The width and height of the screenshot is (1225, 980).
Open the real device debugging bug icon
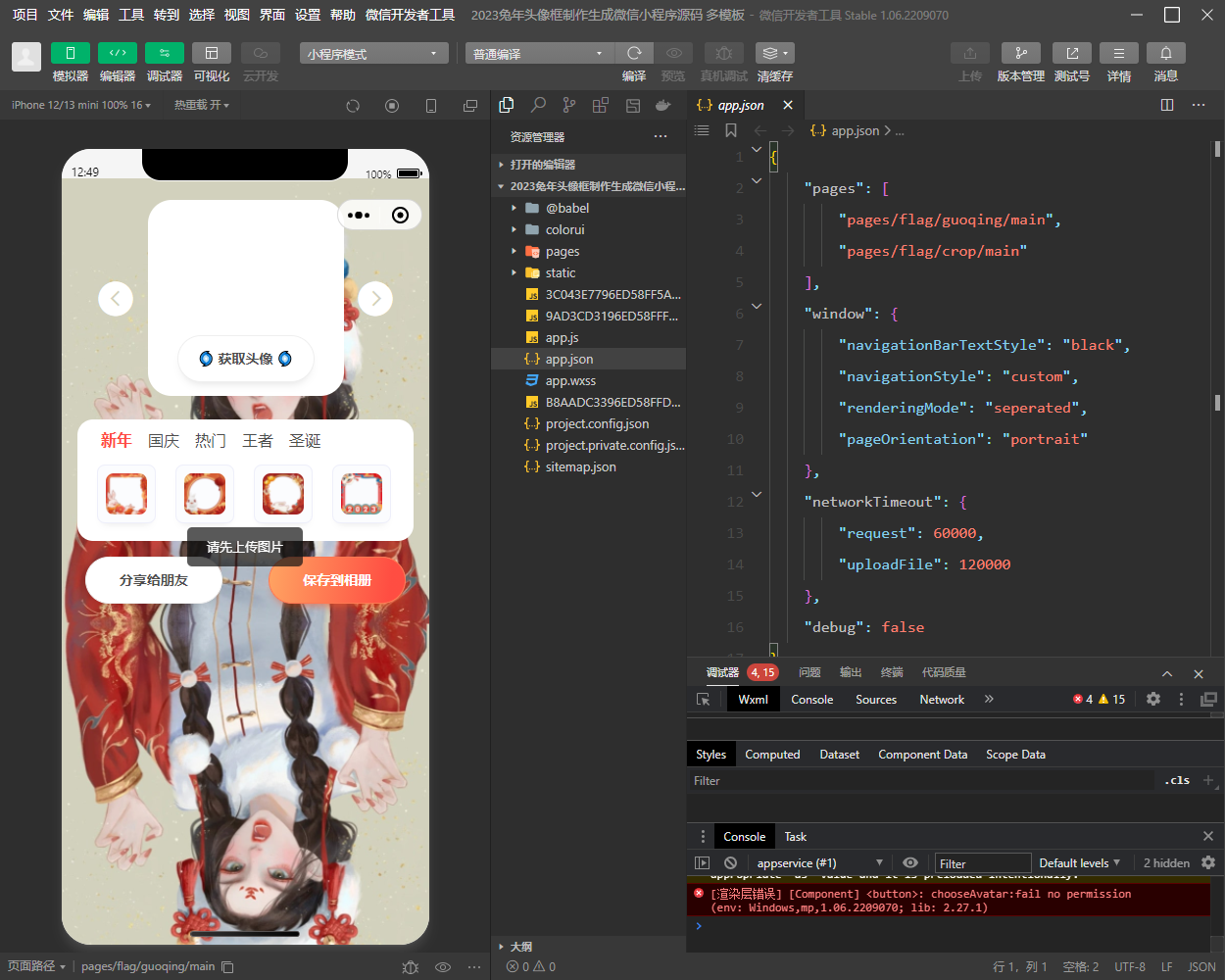click(x=723, y=53)
